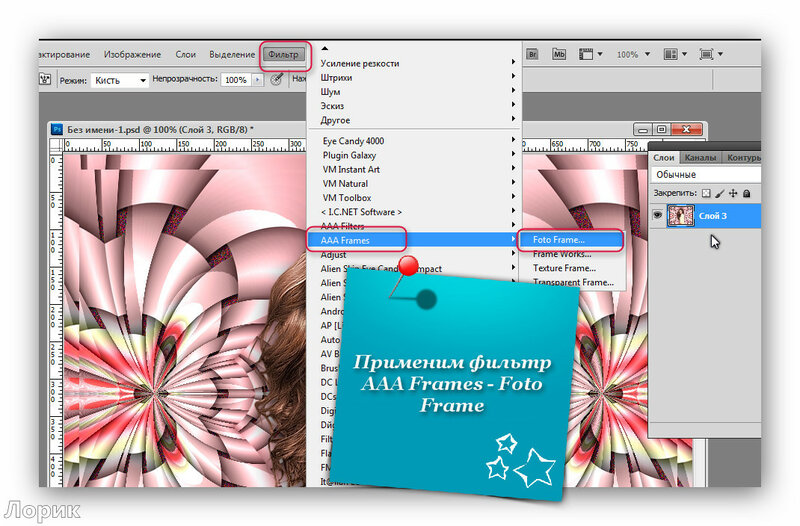
Task: Launch Adobe Bridge with the Br icon
Action: click(x=532, y=54)
